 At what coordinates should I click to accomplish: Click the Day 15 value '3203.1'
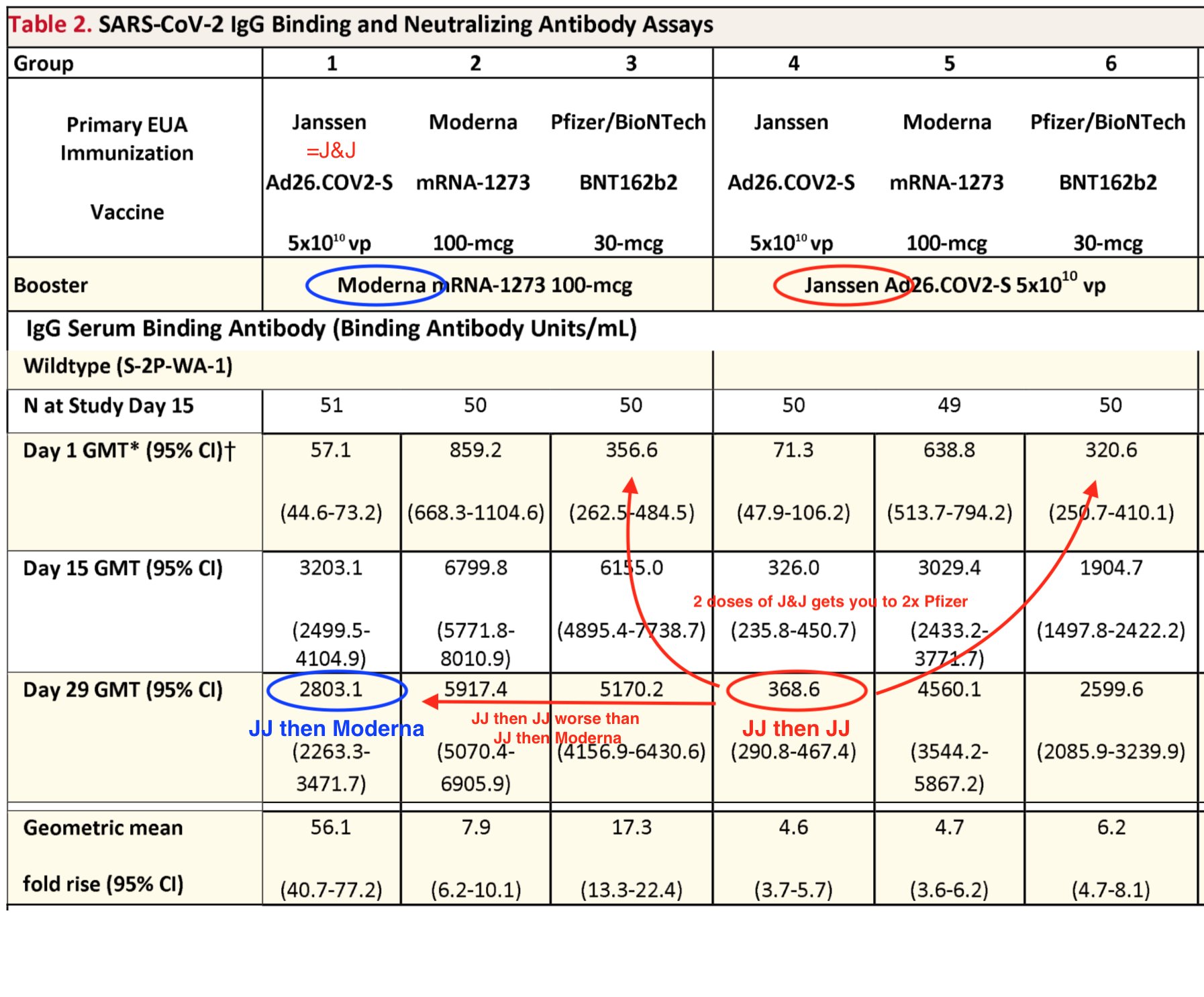point(331,568)
